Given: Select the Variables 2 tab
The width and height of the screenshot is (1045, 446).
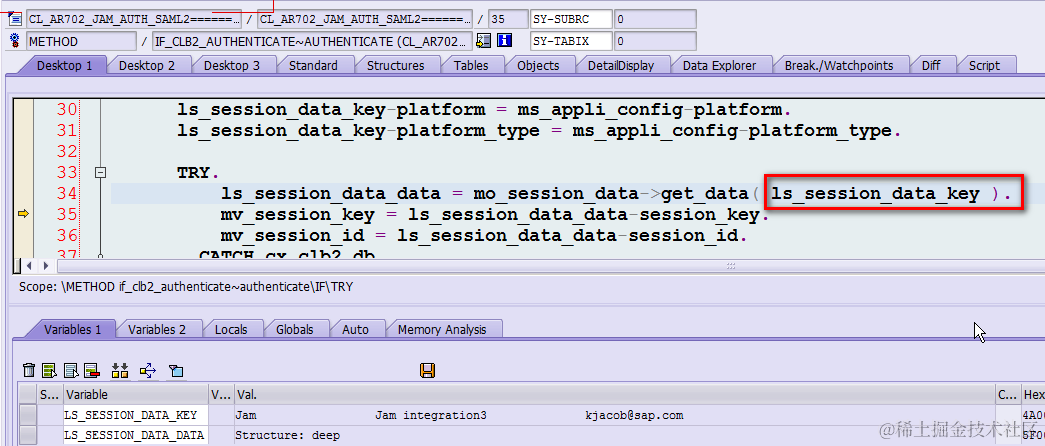Looking at the screenshot, I should click(157, 329).
